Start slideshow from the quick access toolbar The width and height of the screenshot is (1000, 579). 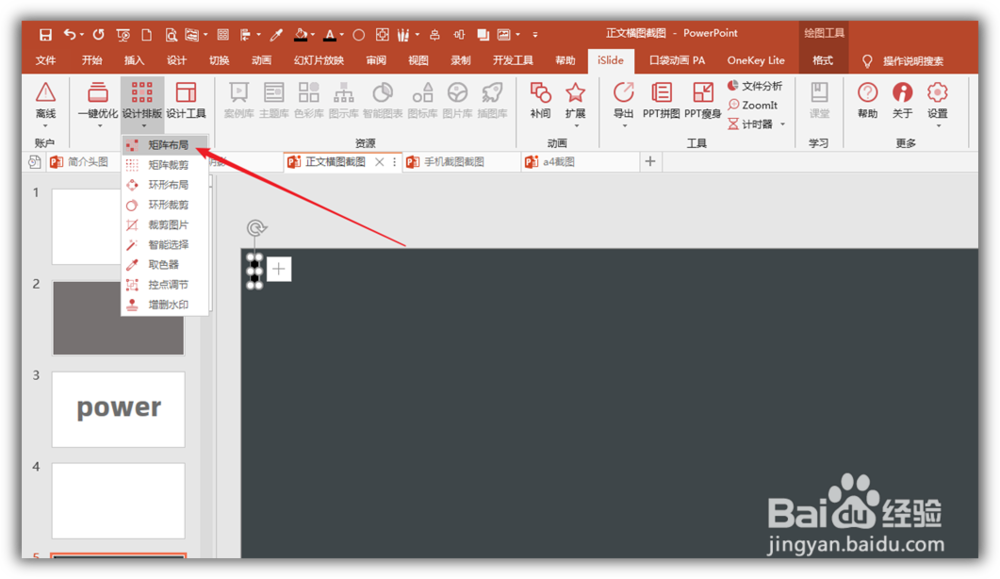point(123,34)
